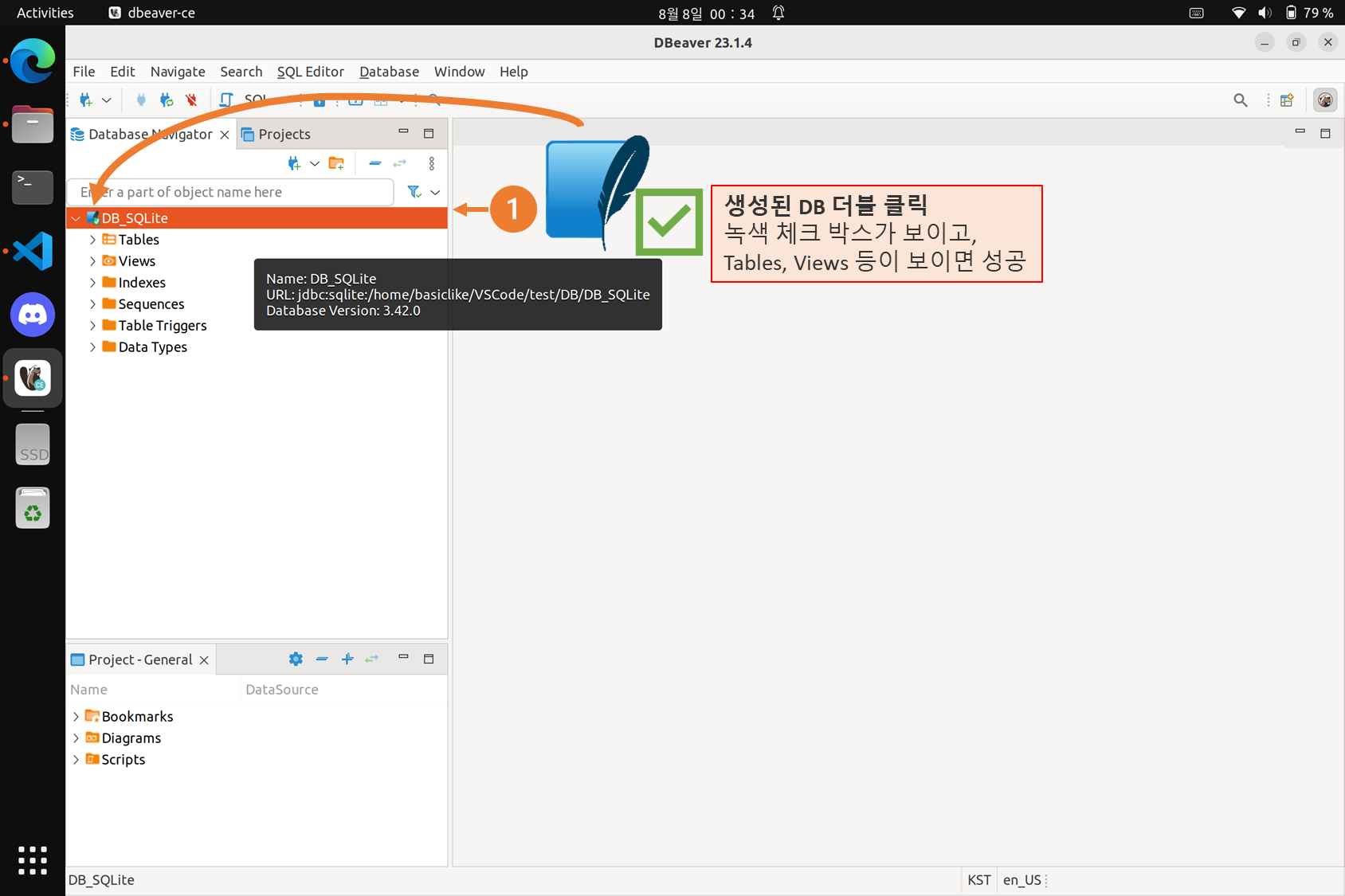1345x896 pixels.
Task: Select the DB_SQLite connection row
Action: point(257,218)
